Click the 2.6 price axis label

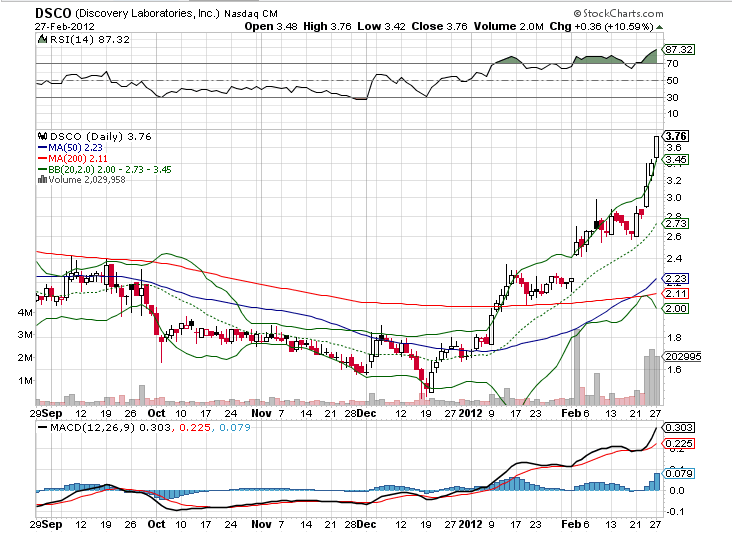[x=674, y=237]
